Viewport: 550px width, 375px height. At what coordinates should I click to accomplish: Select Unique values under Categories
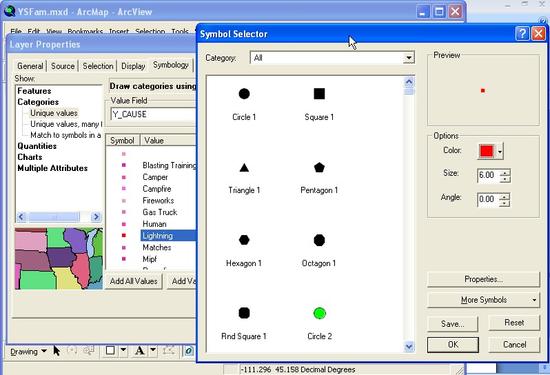click(54, 113)
